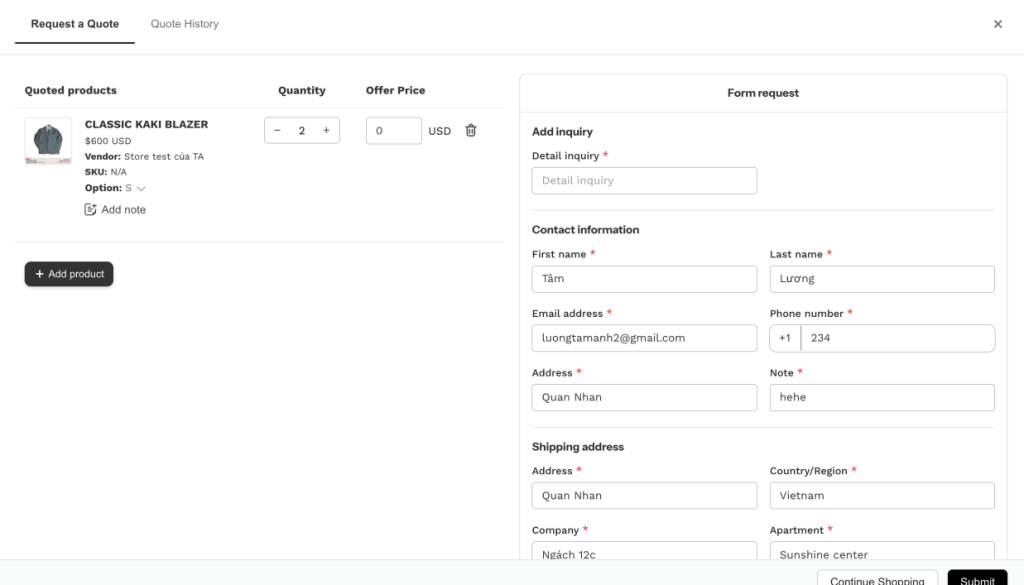
Task: Delete the Classic Kaki Blazer quoted product
Action: 471,131
